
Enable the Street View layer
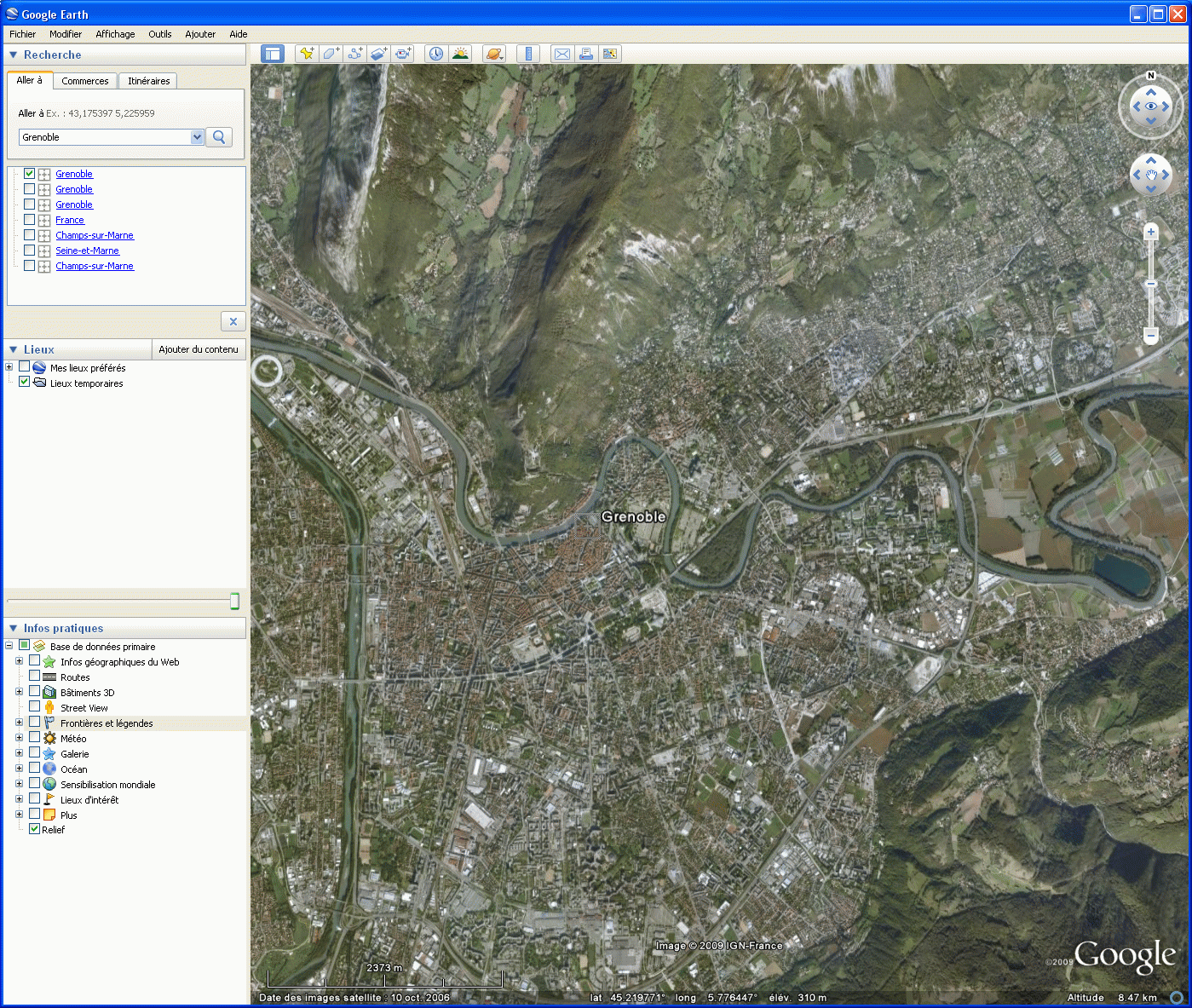point(35,707)
